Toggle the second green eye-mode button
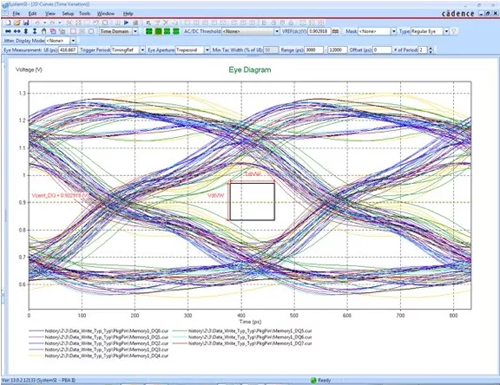Screen dimensions: 500x385 pyautogui.click(x=158, y=31)
